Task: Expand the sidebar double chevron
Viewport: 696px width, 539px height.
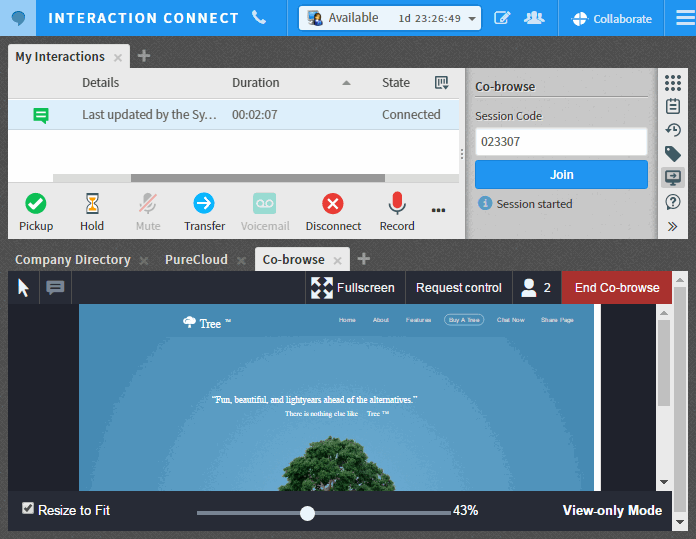Action: point(673,226)
